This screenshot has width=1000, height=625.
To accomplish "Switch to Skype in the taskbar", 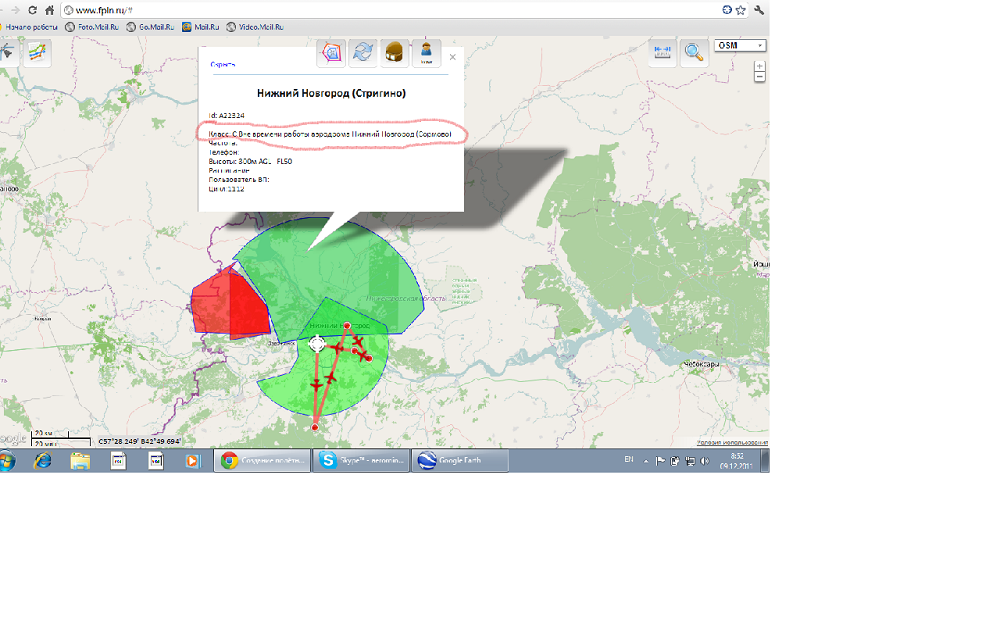I will 360,460.
